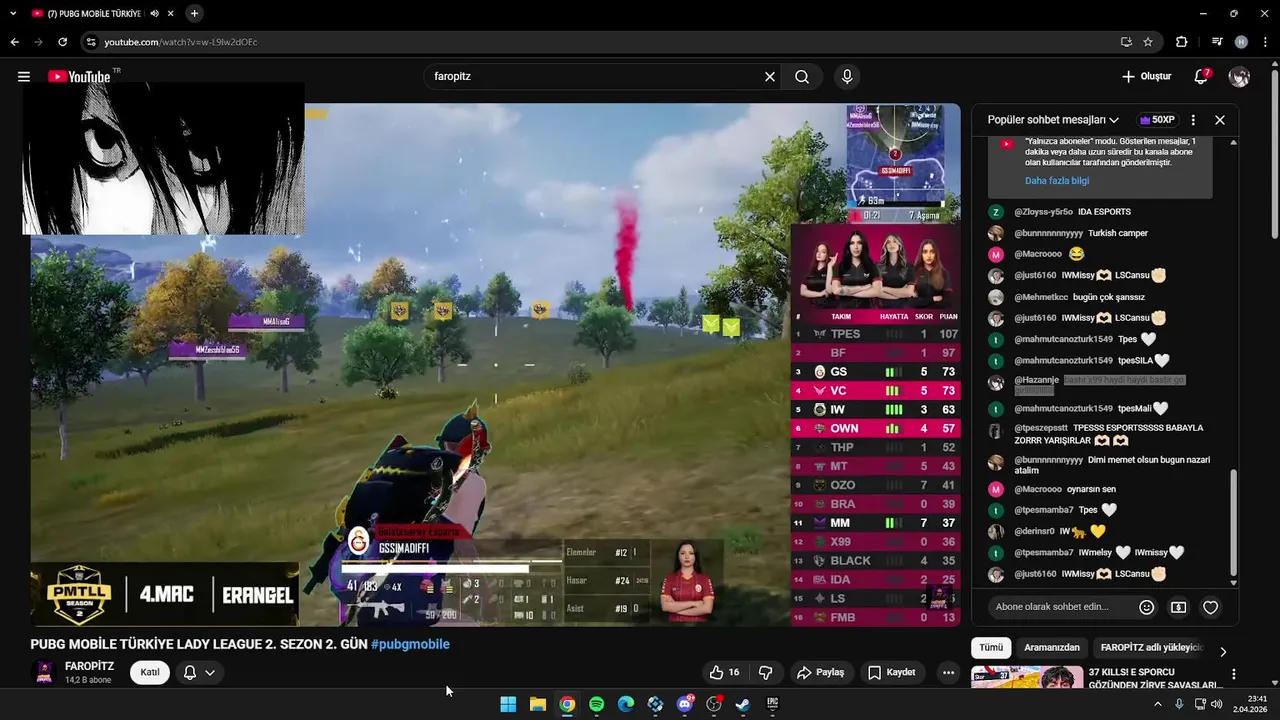Viewport: 1280px width, 720px height.
Task: Open the 37 KILLS video thumbnail
Action: click(x=1026, y=678)
